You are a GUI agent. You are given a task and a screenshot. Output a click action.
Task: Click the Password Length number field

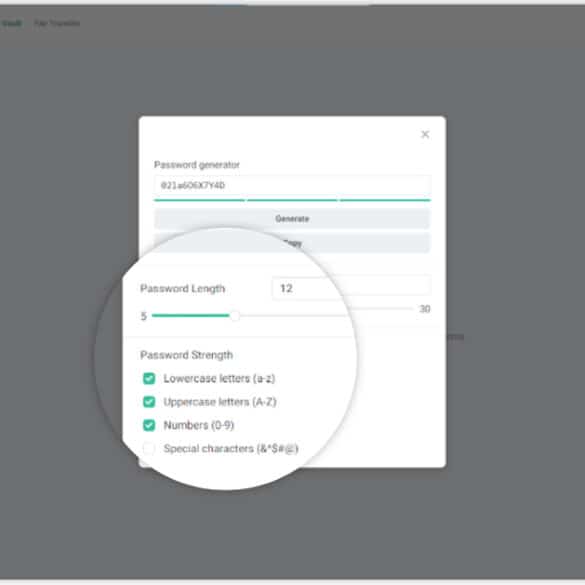click(351, 288)
